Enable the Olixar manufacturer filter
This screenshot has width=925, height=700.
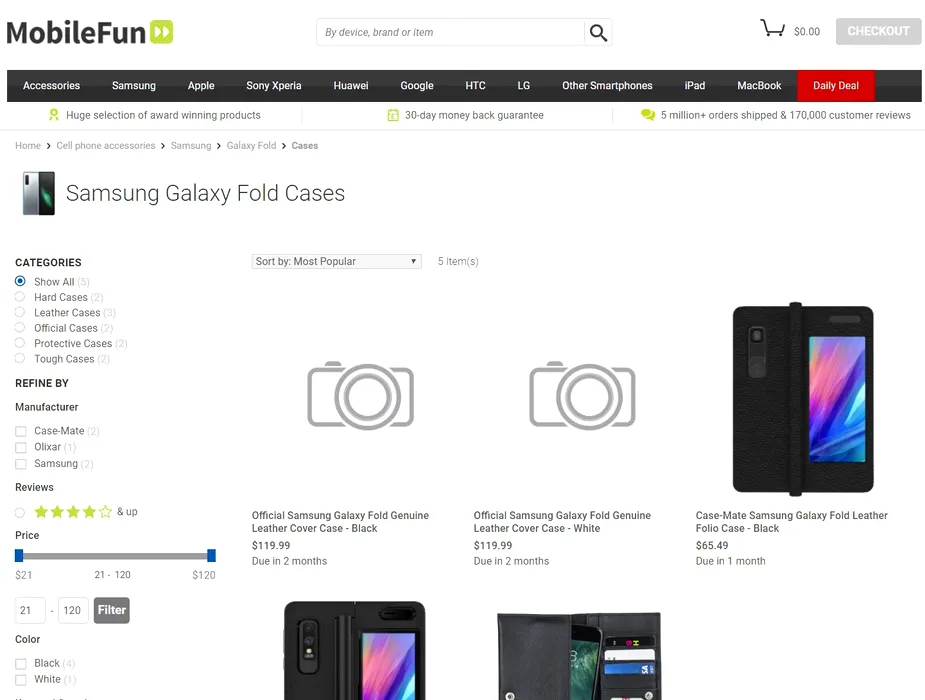(21, 448)
